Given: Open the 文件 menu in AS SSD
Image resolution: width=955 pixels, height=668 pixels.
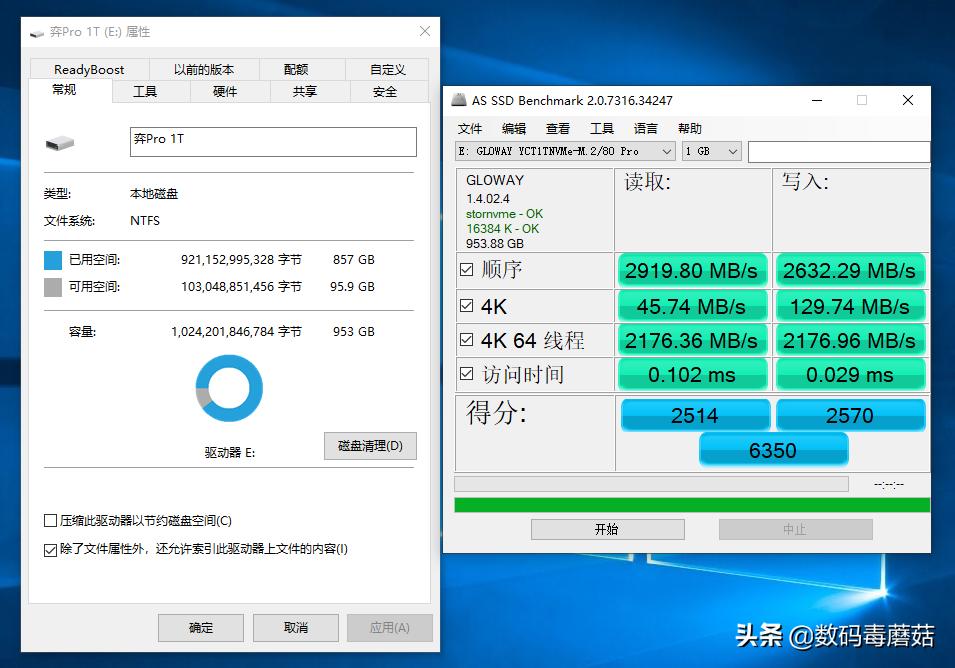Looking at the screenshot, I should [x=469, y=128].
